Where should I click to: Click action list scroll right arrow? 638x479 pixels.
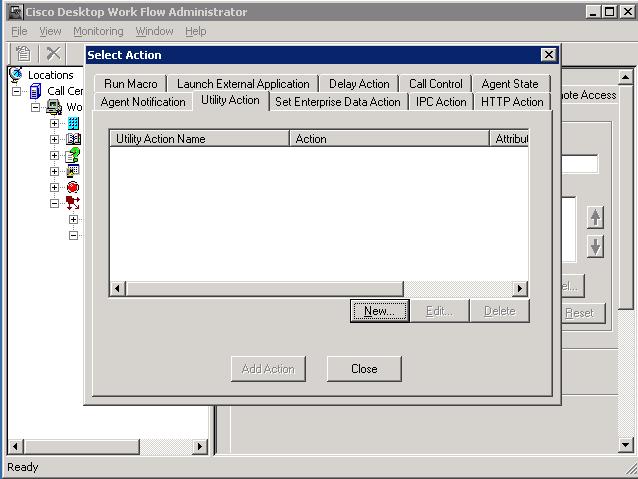(520, 289)
